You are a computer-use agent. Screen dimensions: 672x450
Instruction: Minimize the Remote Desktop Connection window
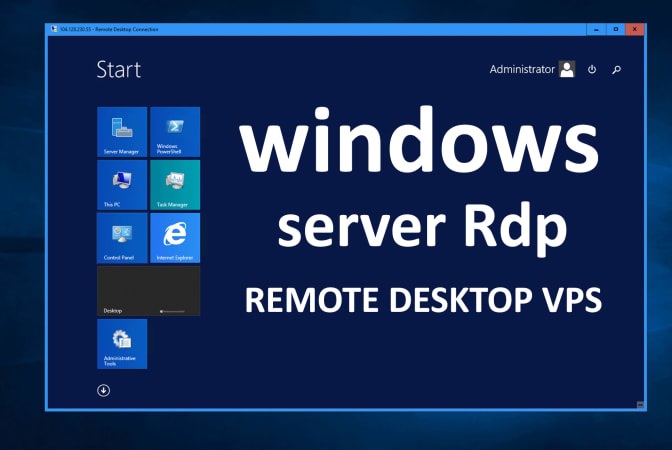click(x=596, y=29)
